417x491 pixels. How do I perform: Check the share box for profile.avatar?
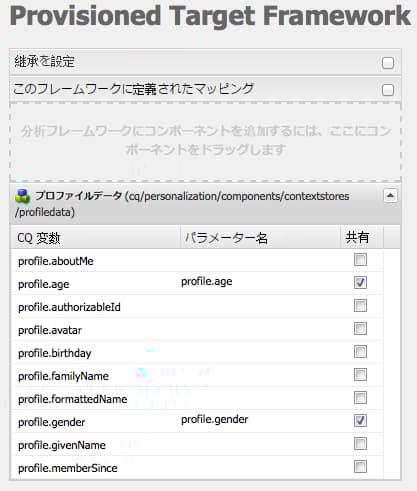click(360, 329)
